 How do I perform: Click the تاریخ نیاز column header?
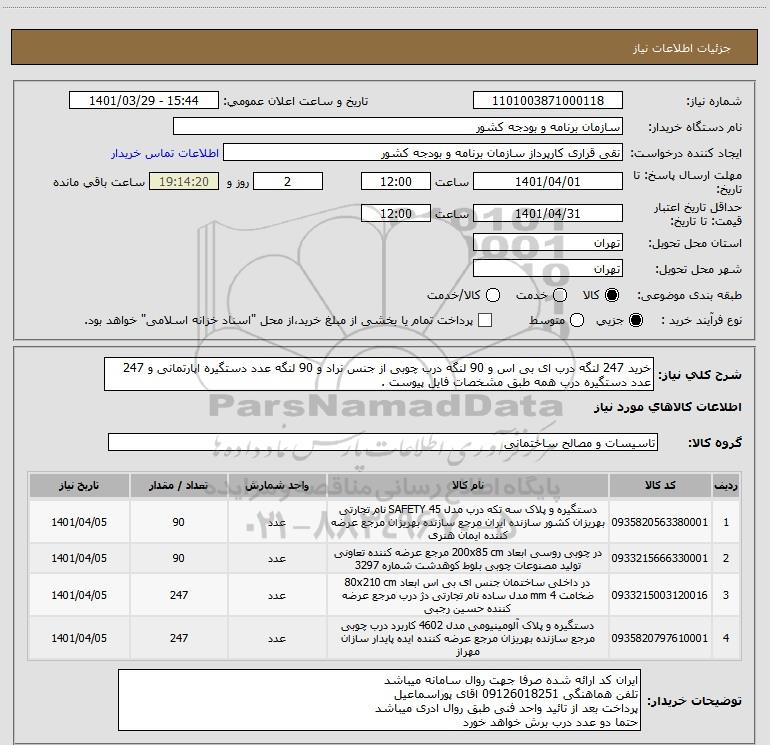click(x=79, y=486)
